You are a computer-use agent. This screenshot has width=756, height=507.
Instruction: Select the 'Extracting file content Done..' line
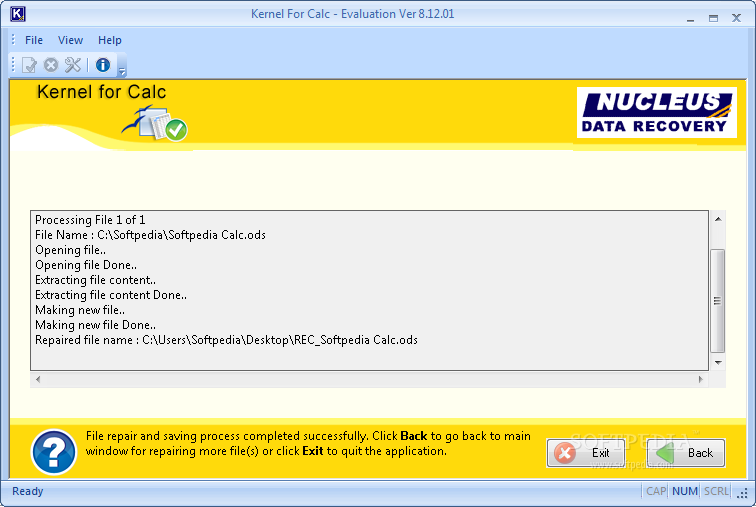[111, 294]
